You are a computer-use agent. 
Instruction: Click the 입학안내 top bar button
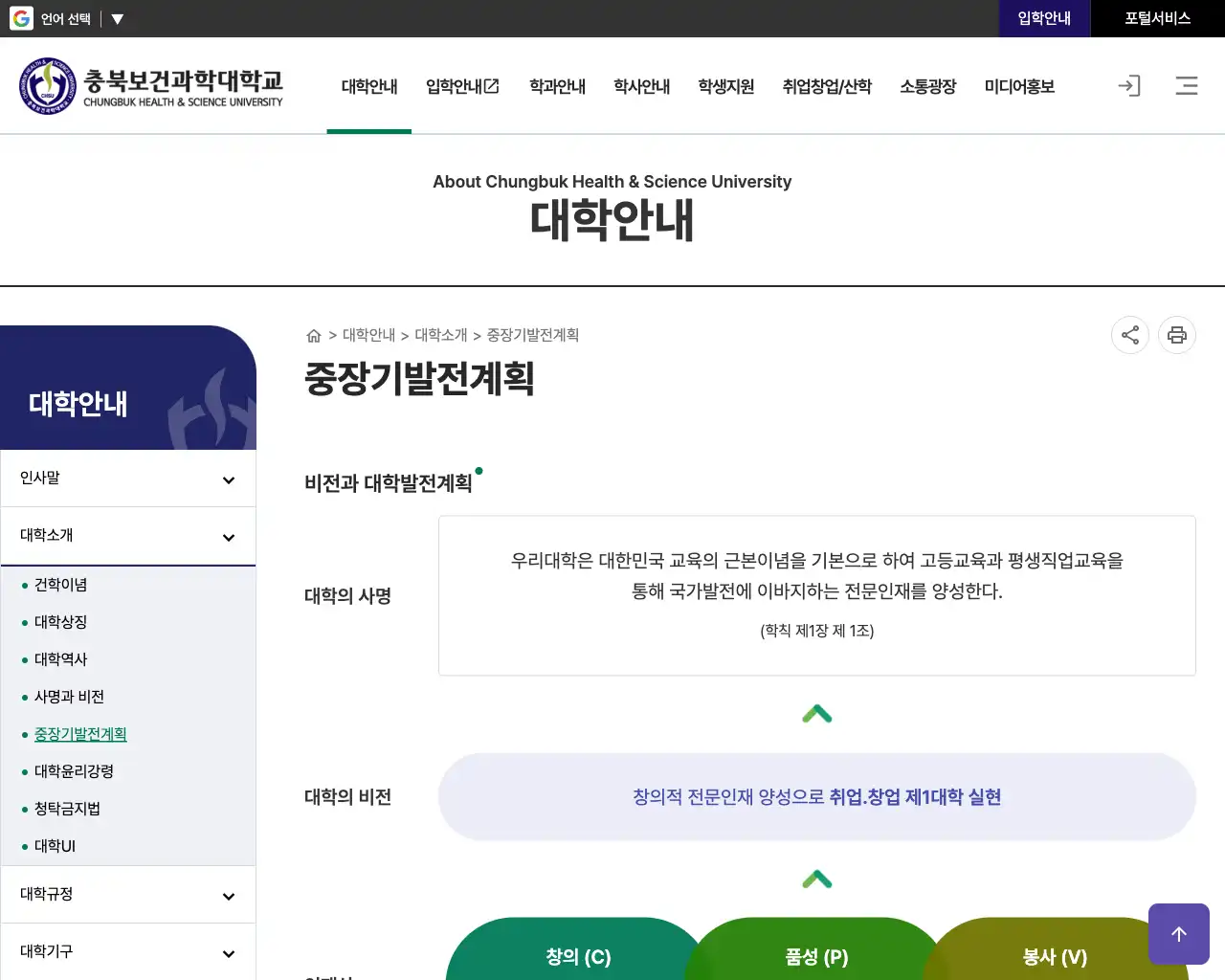1044,18
